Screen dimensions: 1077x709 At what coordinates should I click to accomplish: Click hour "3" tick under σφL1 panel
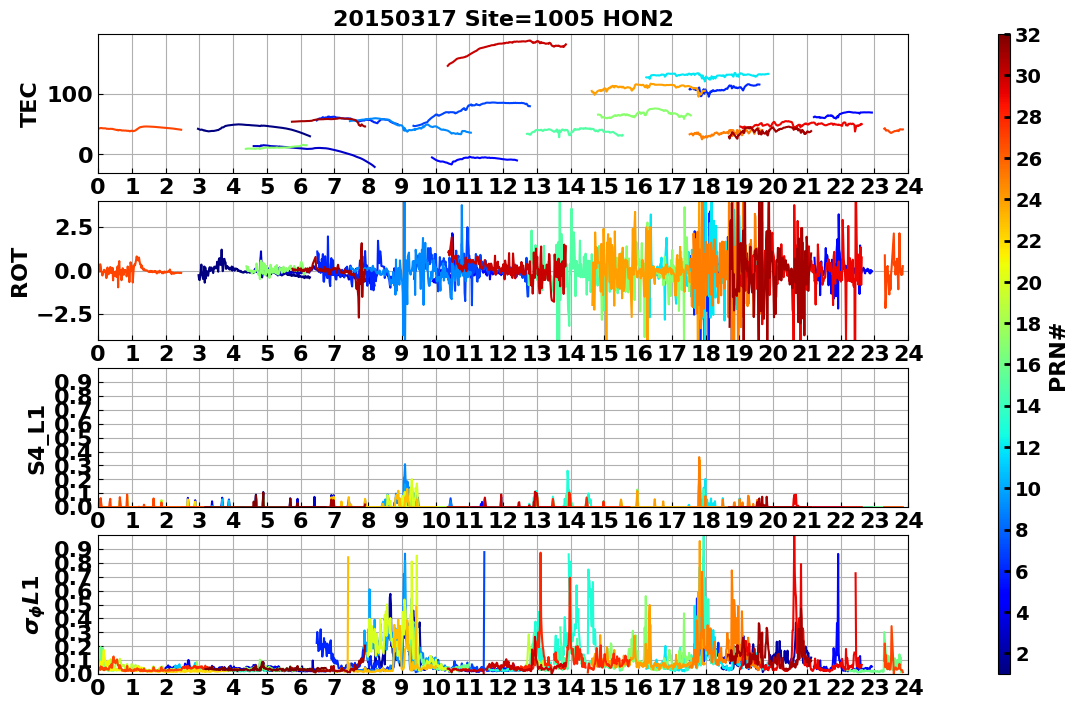pos(200,687)
